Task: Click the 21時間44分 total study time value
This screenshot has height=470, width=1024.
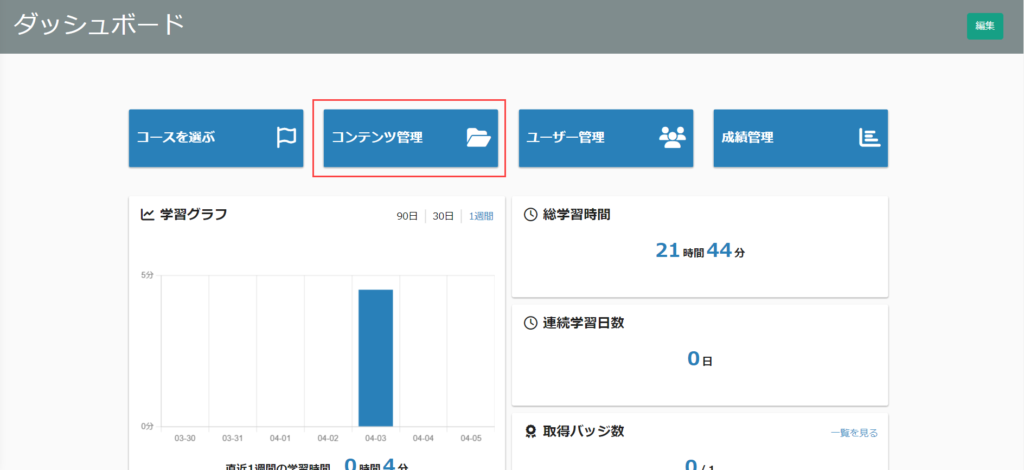Action: pyautogui.click(x=699, y=251)
